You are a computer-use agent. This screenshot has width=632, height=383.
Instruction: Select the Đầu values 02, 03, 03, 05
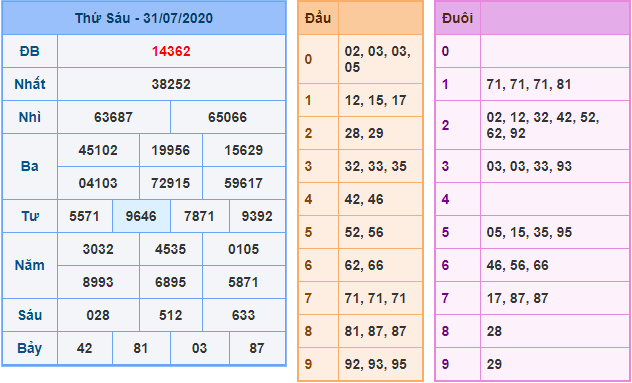(378, 59)
